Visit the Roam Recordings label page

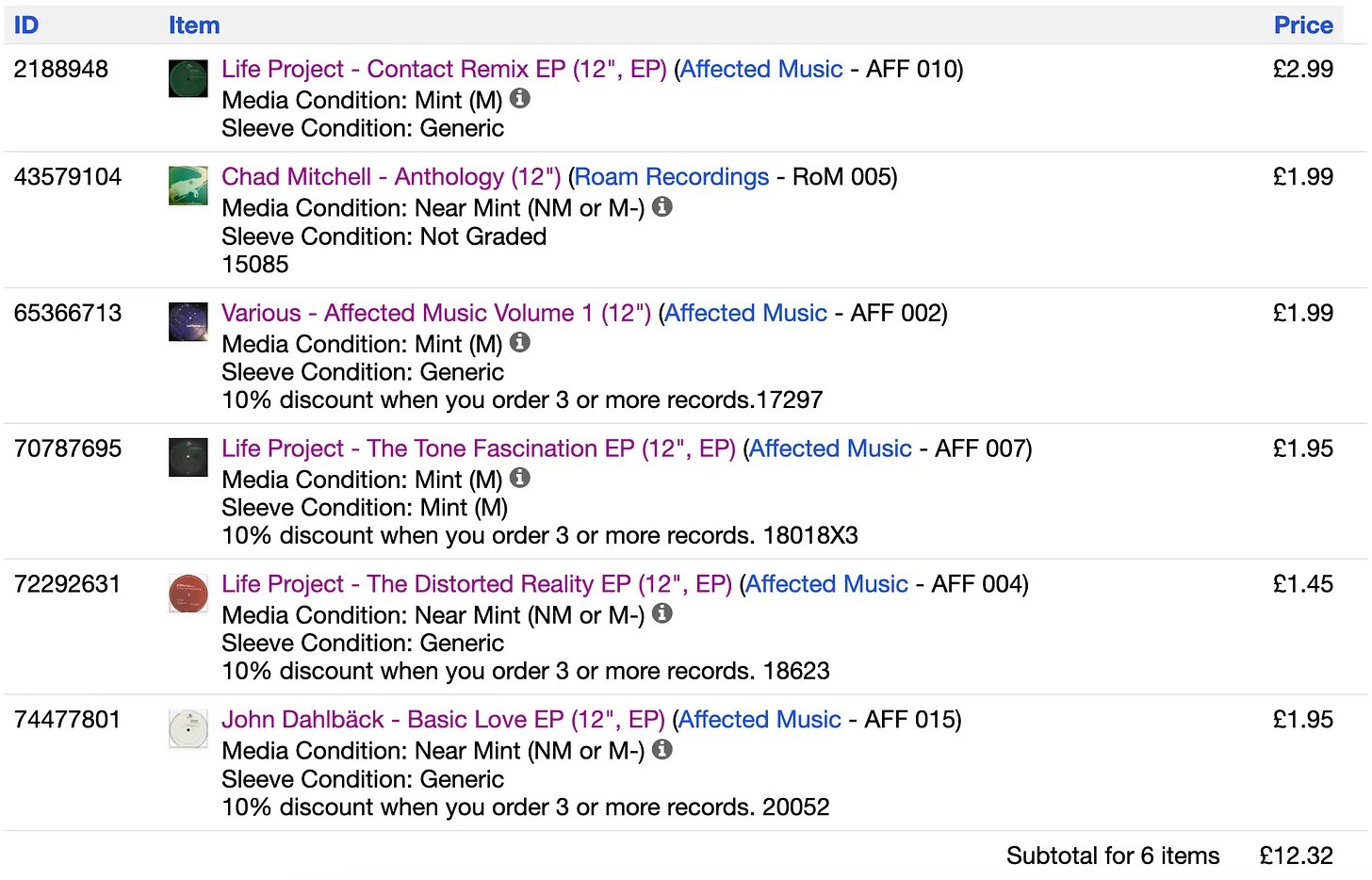[x=672, y=177]
